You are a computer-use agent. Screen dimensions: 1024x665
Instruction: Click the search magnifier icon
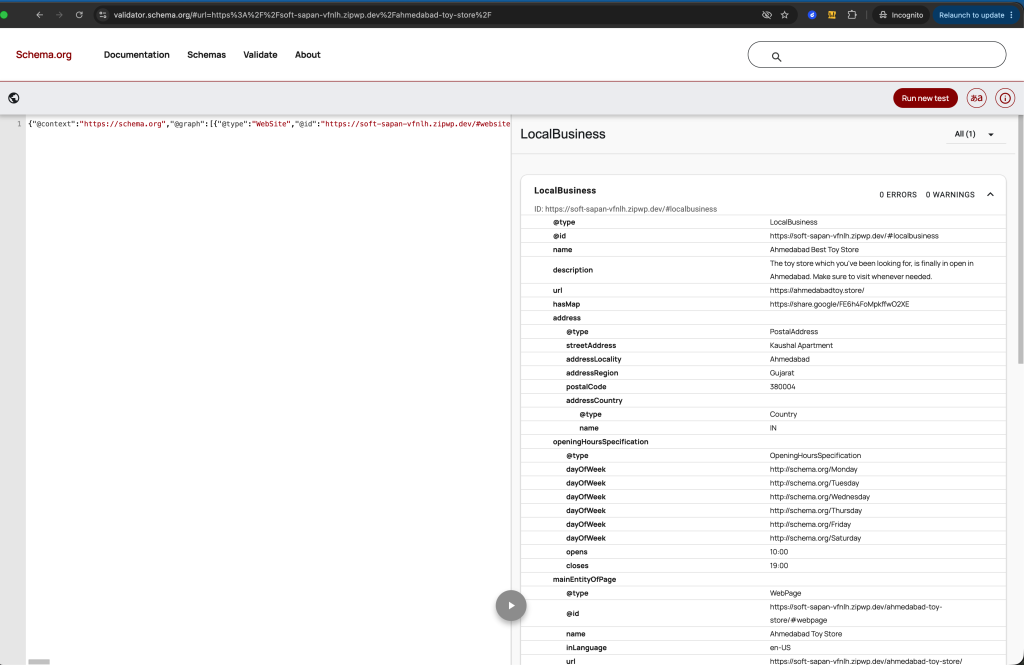click(776, 57)
